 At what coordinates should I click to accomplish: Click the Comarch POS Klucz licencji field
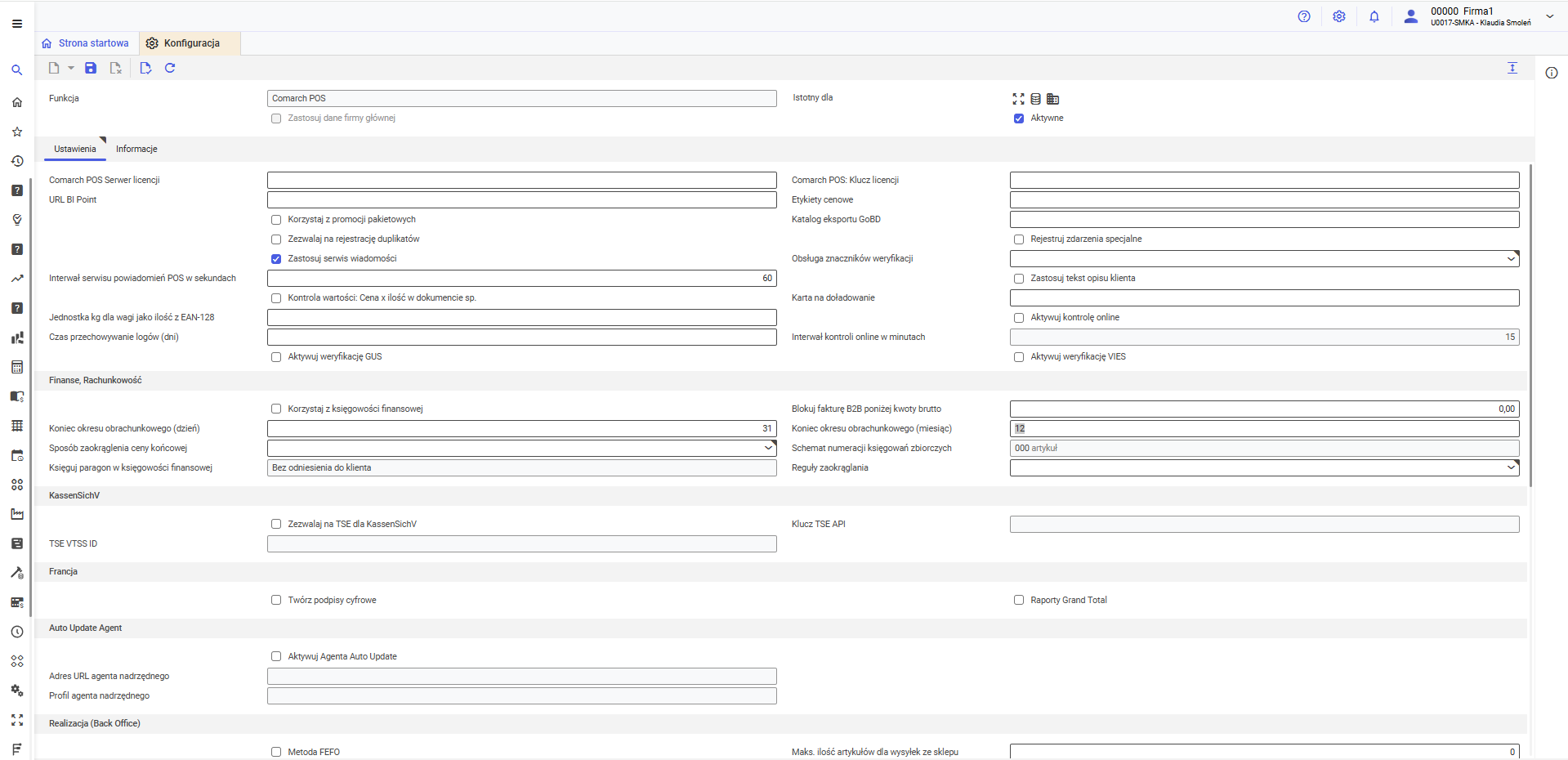point(1265,181)
